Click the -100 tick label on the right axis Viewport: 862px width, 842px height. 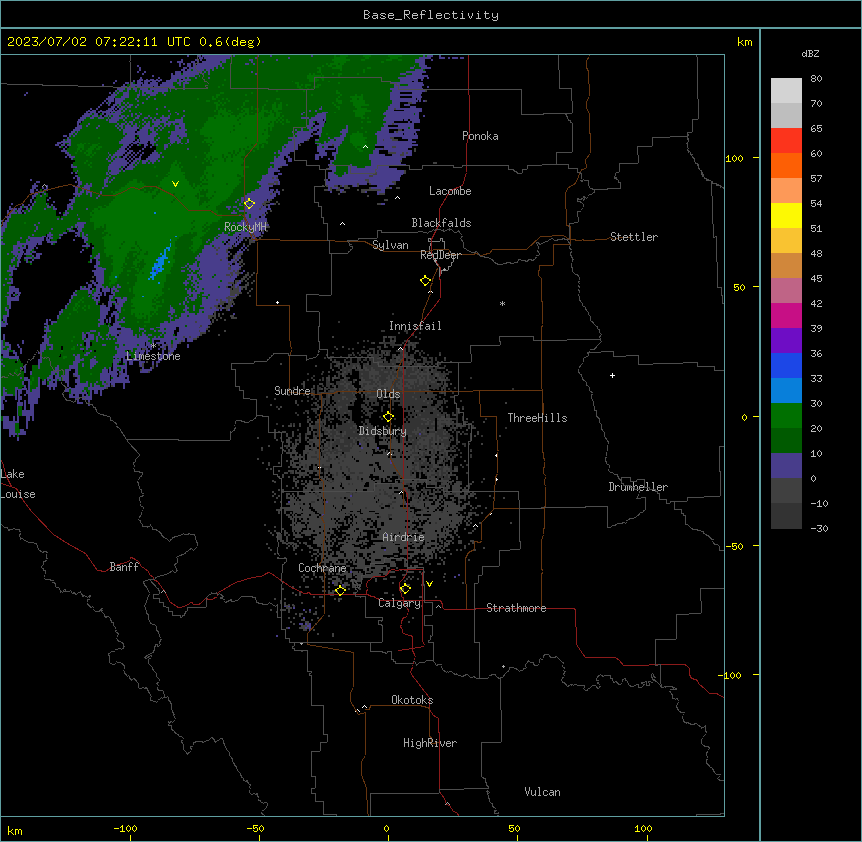coord(731,675)
